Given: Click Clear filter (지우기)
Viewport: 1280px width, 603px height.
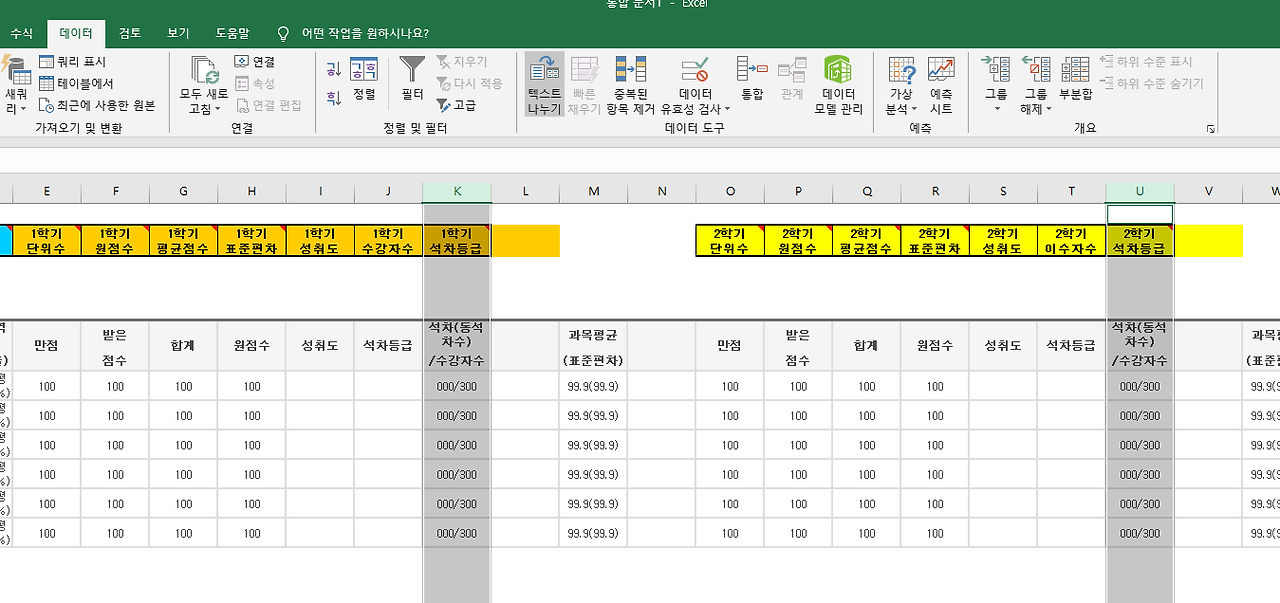Looking at the screenshot, I should coord(462,62).
